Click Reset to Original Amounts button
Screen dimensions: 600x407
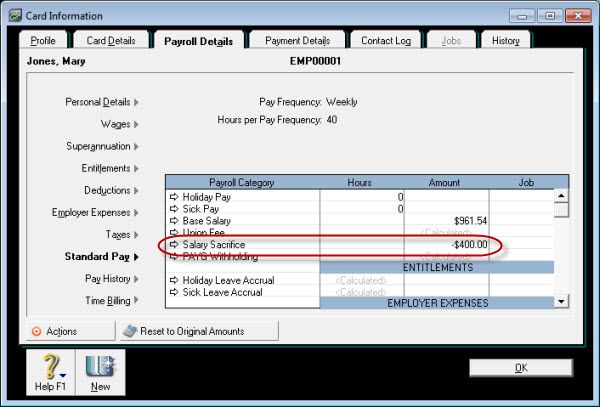click(198, 331)
